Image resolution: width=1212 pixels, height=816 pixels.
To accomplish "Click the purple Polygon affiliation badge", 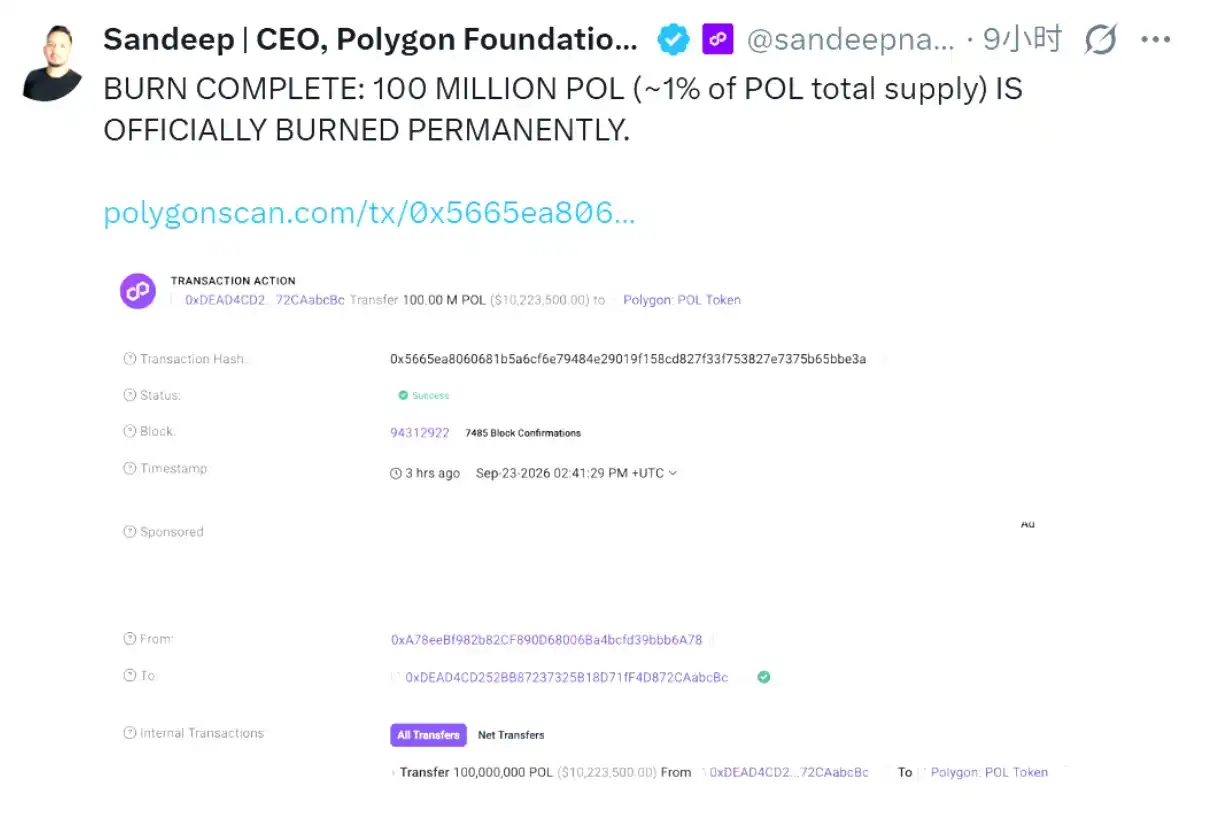I will pos(718,40).
